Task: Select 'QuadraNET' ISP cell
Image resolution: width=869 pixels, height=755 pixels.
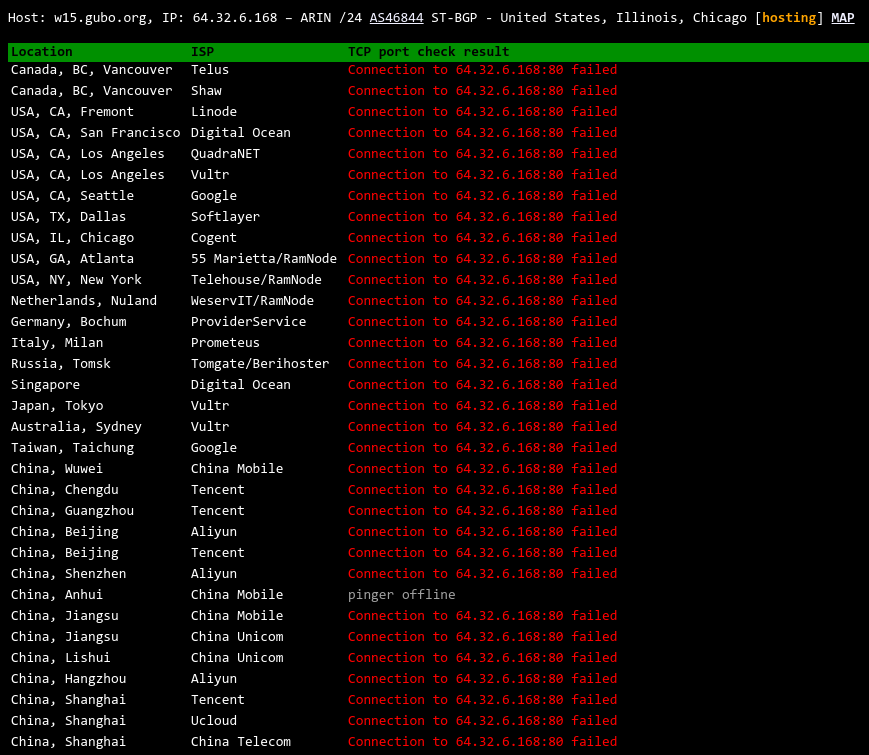Action: pyautogui.click(x=225, y=154)
